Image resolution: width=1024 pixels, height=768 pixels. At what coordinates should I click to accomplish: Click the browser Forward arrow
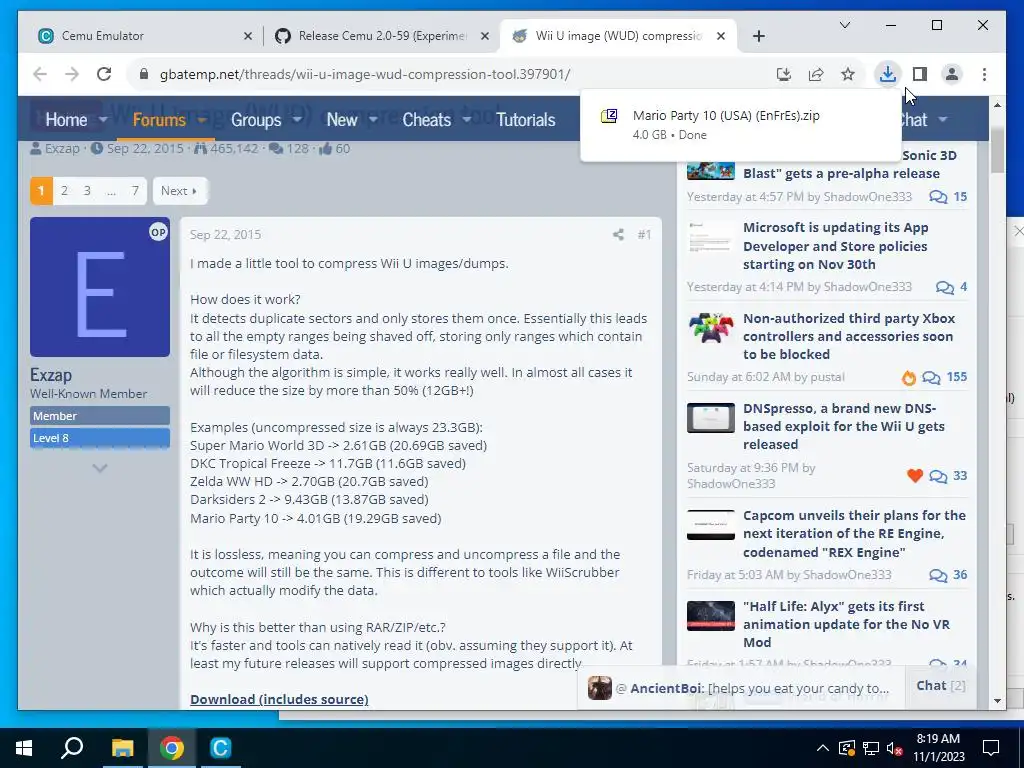pos(72,74)
